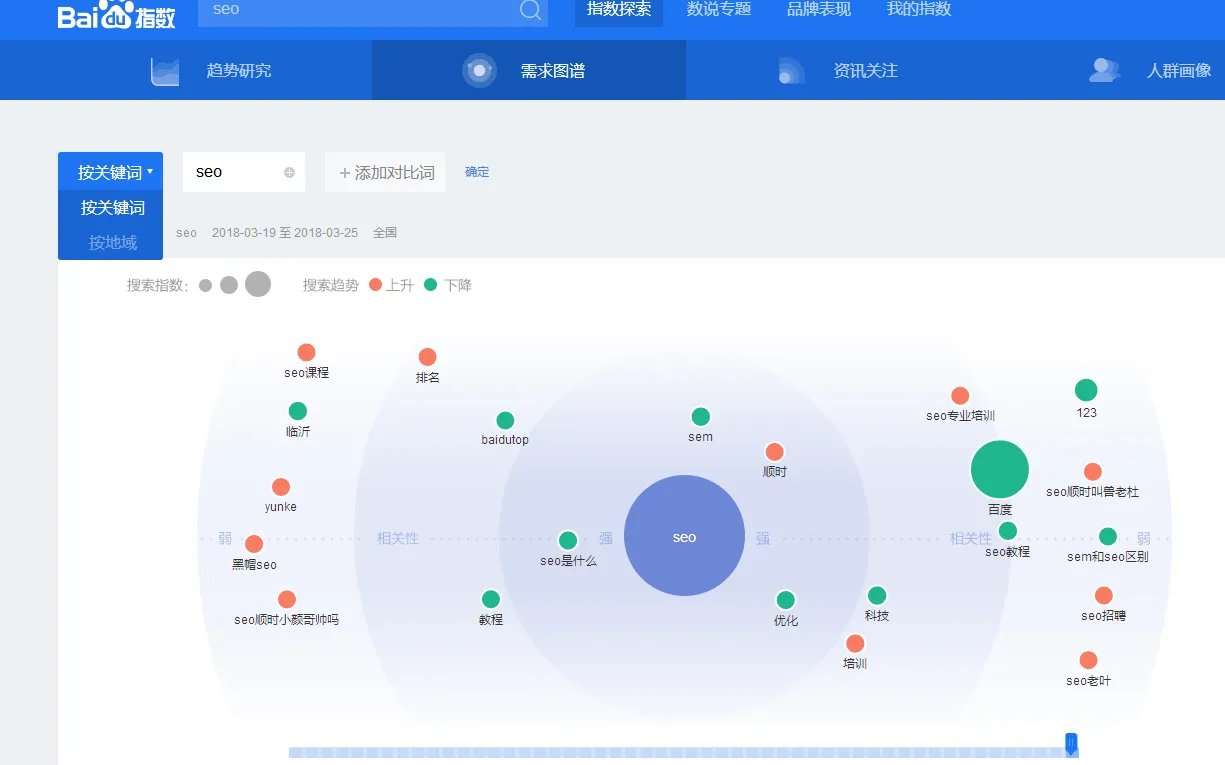
Task: Click the 需求图谱 tab icon
Action: (480, 70)
